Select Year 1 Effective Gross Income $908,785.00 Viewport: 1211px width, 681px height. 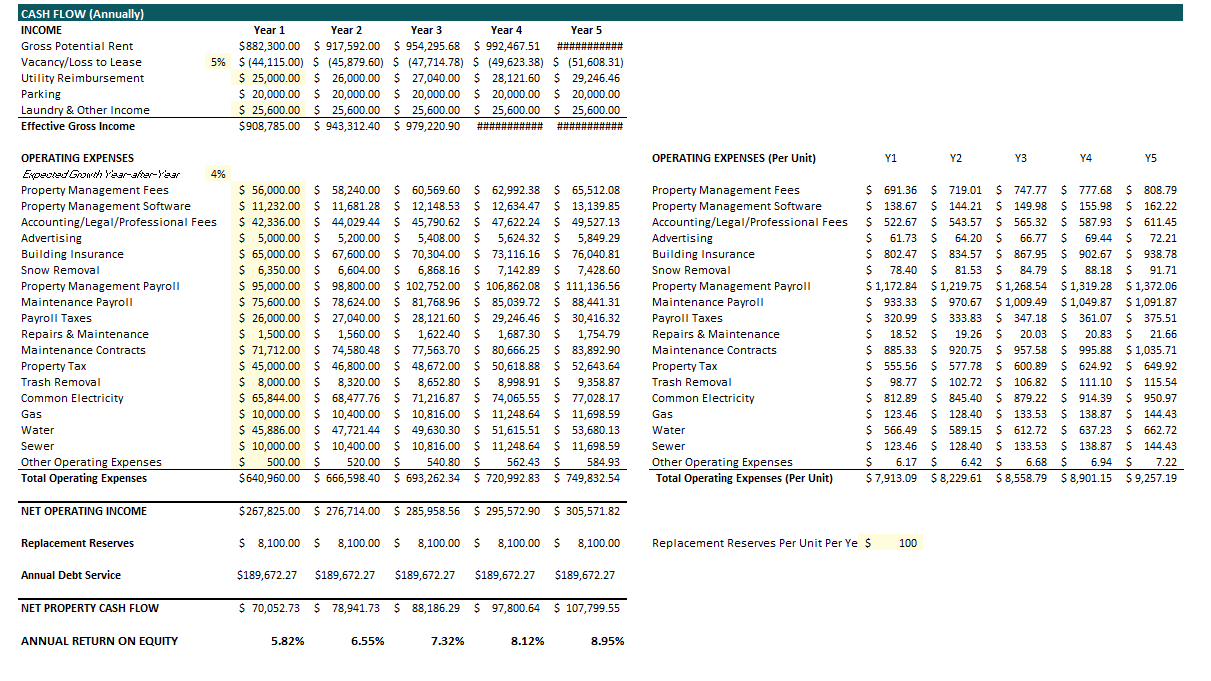coord(270,126)
